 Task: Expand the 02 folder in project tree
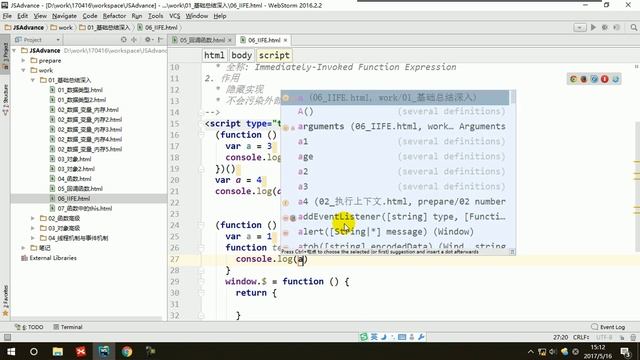pyautogui.click(x=33, y=218)
